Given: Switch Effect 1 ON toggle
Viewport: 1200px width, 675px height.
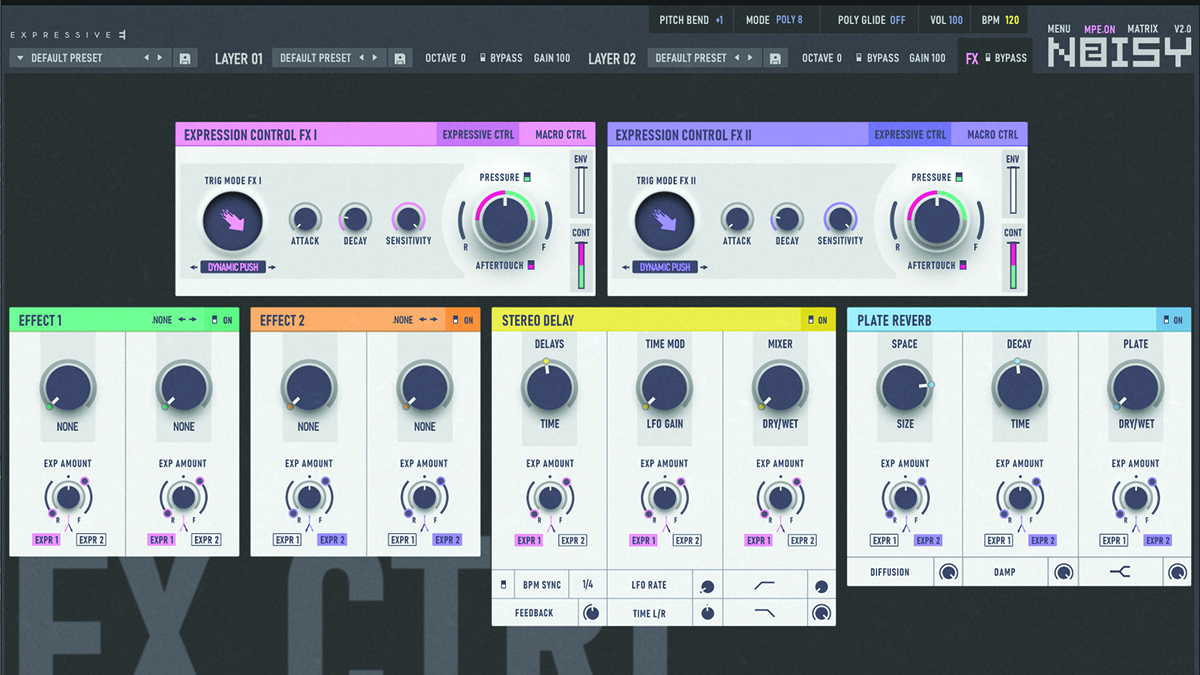Looking at the screenshot, I should (x=221, y=320).
